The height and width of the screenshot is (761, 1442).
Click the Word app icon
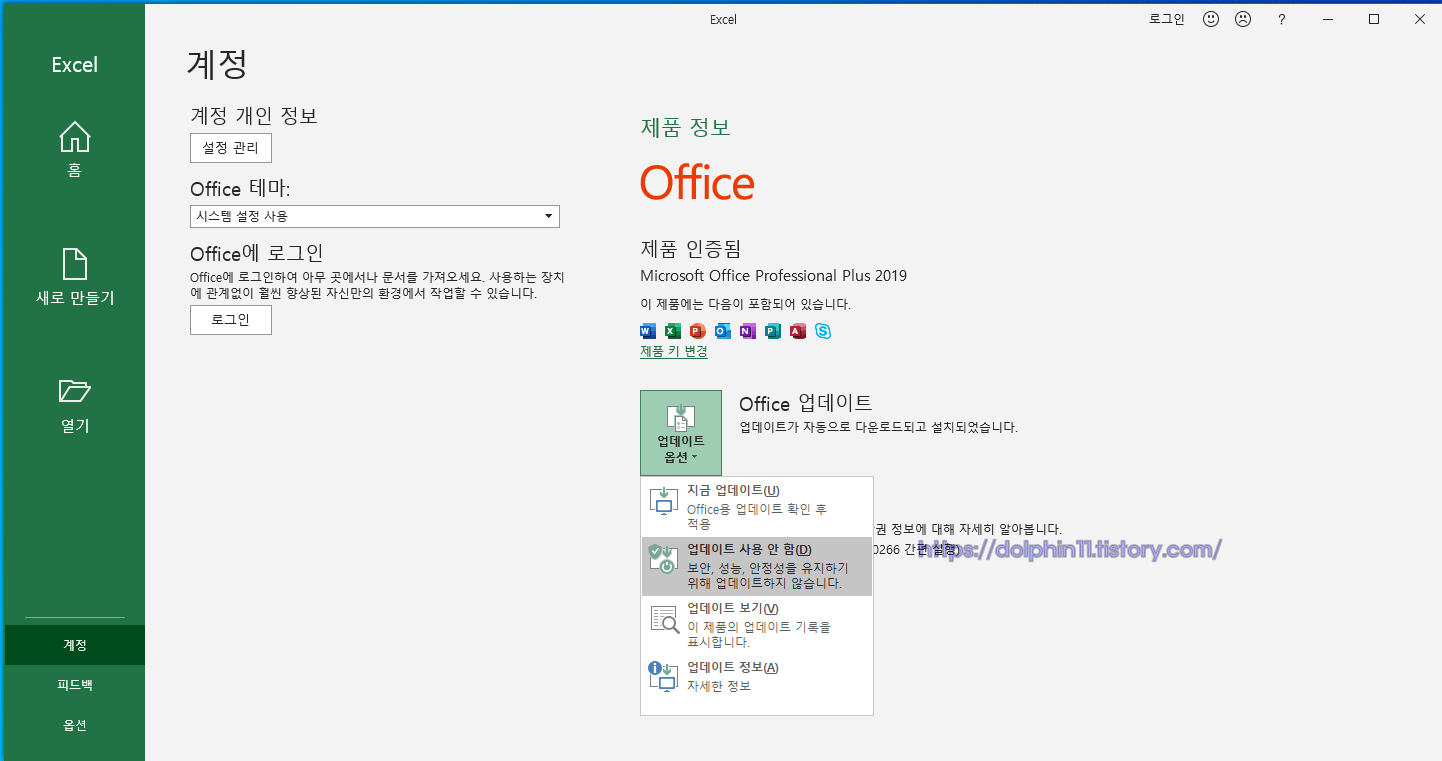[x=647, y=331]
